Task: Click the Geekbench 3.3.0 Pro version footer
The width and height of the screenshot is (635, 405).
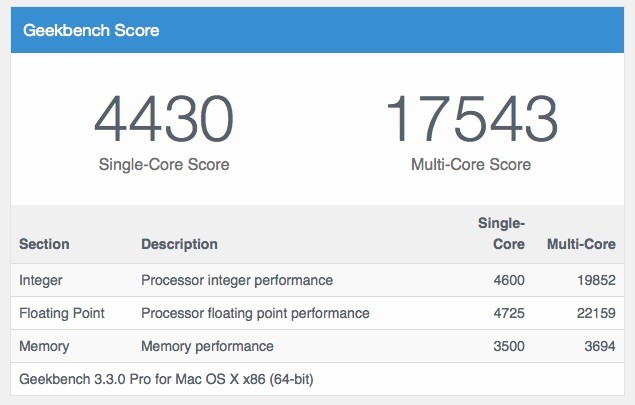Action: (168, 379)
